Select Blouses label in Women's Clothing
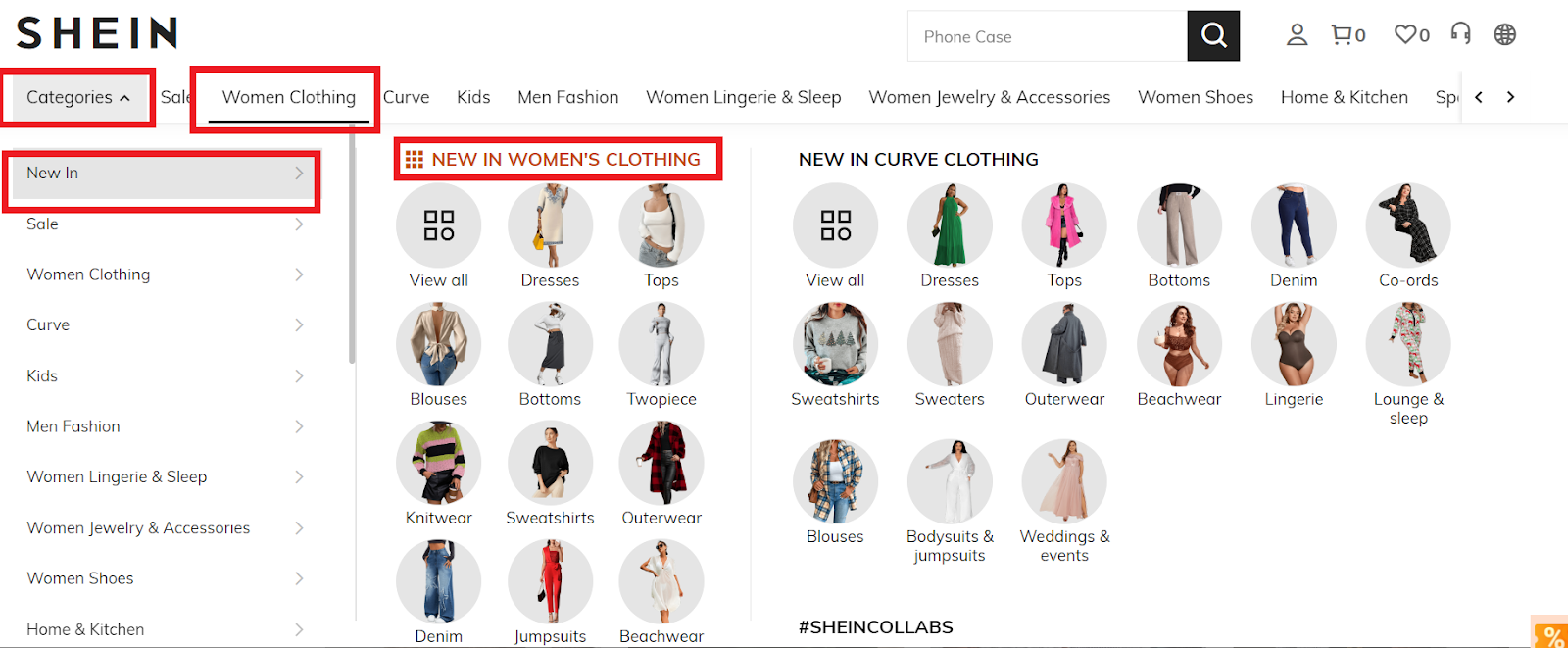The height and width of the screenshot is (648, 1568). tap(438, 399)
